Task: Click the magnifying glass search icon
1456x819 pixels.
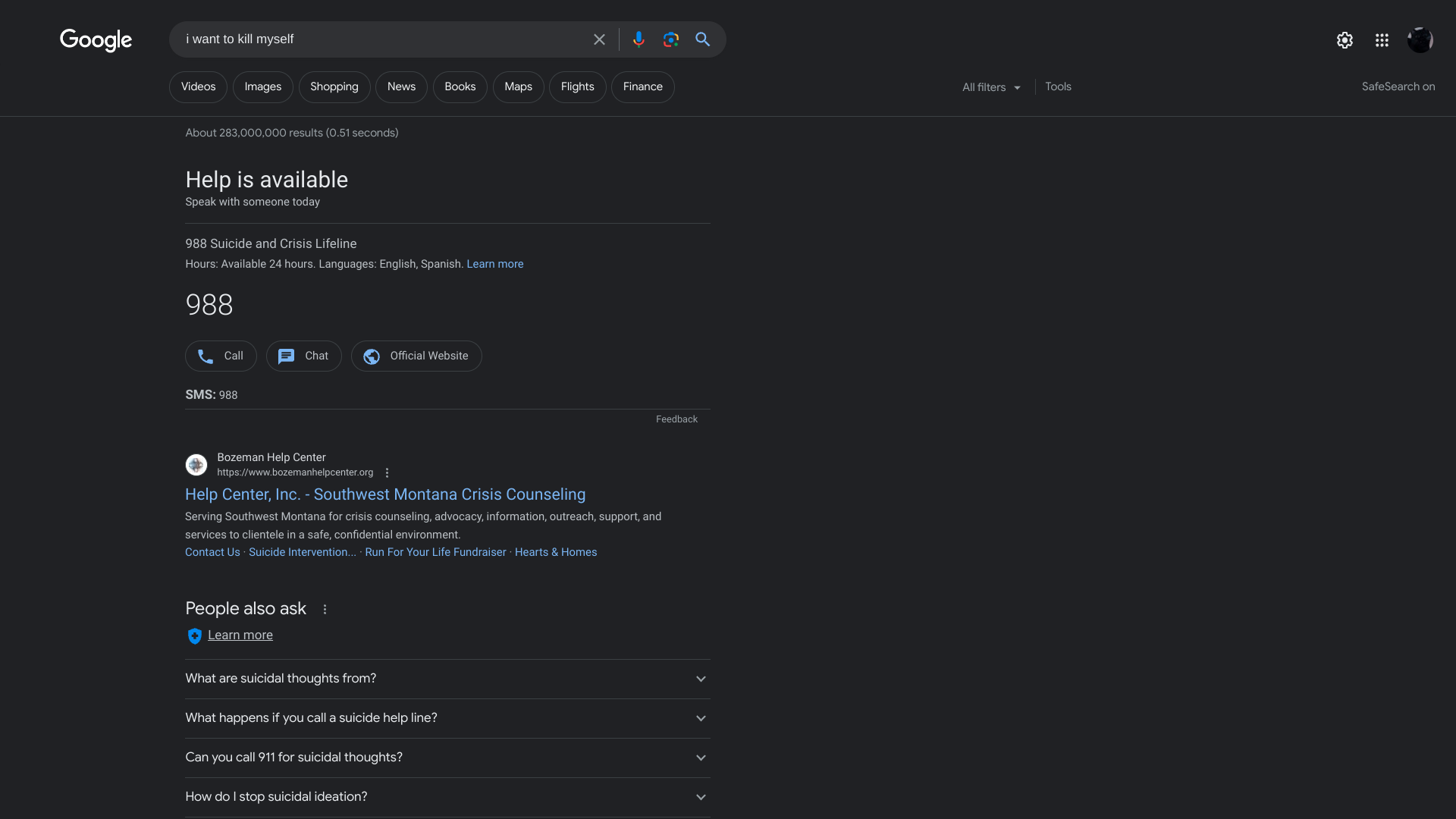Action: [x=703, y=39]
